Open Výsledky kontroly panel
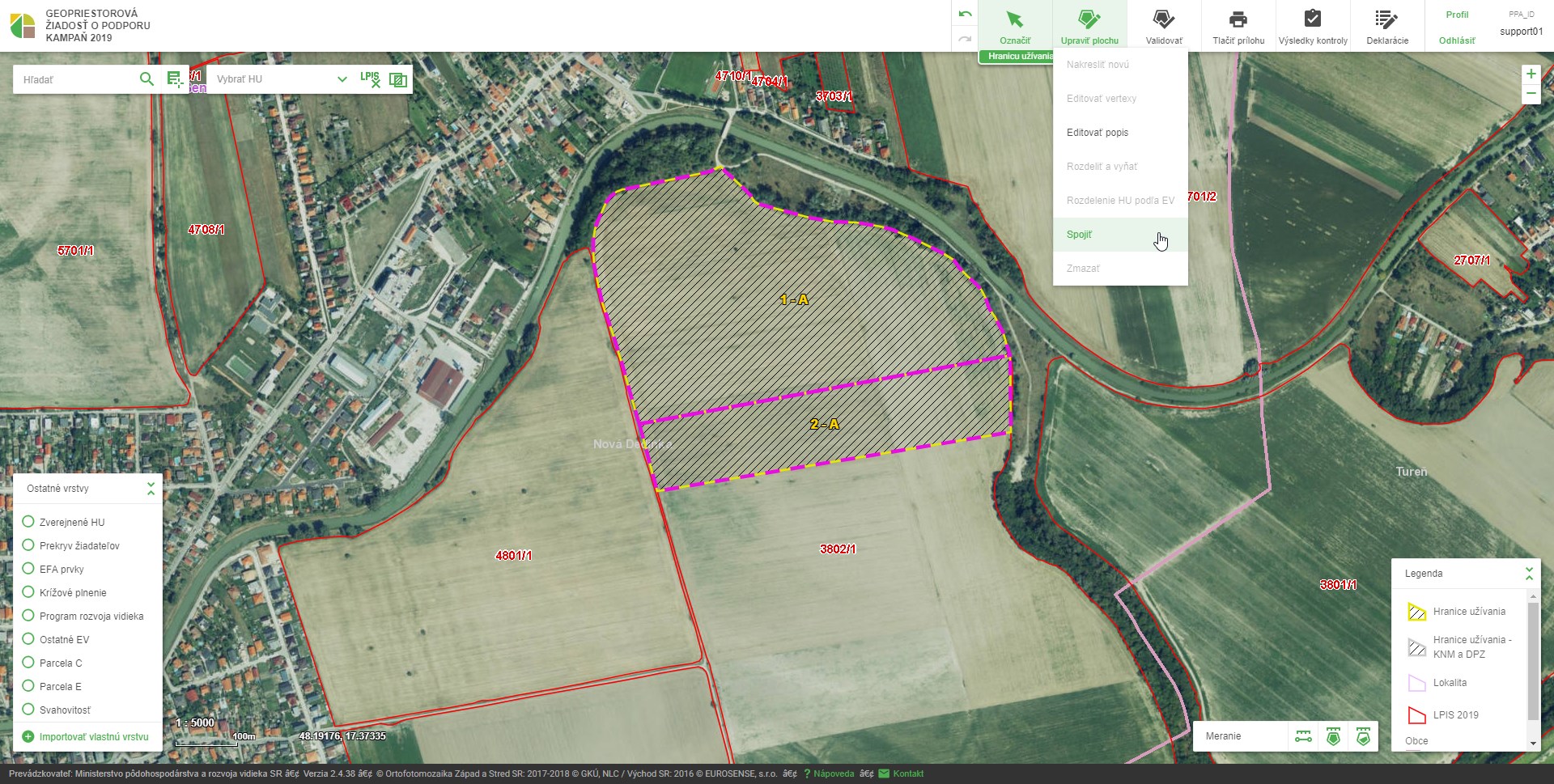This screenshot has height=784, width=1554. [1313, 26]
